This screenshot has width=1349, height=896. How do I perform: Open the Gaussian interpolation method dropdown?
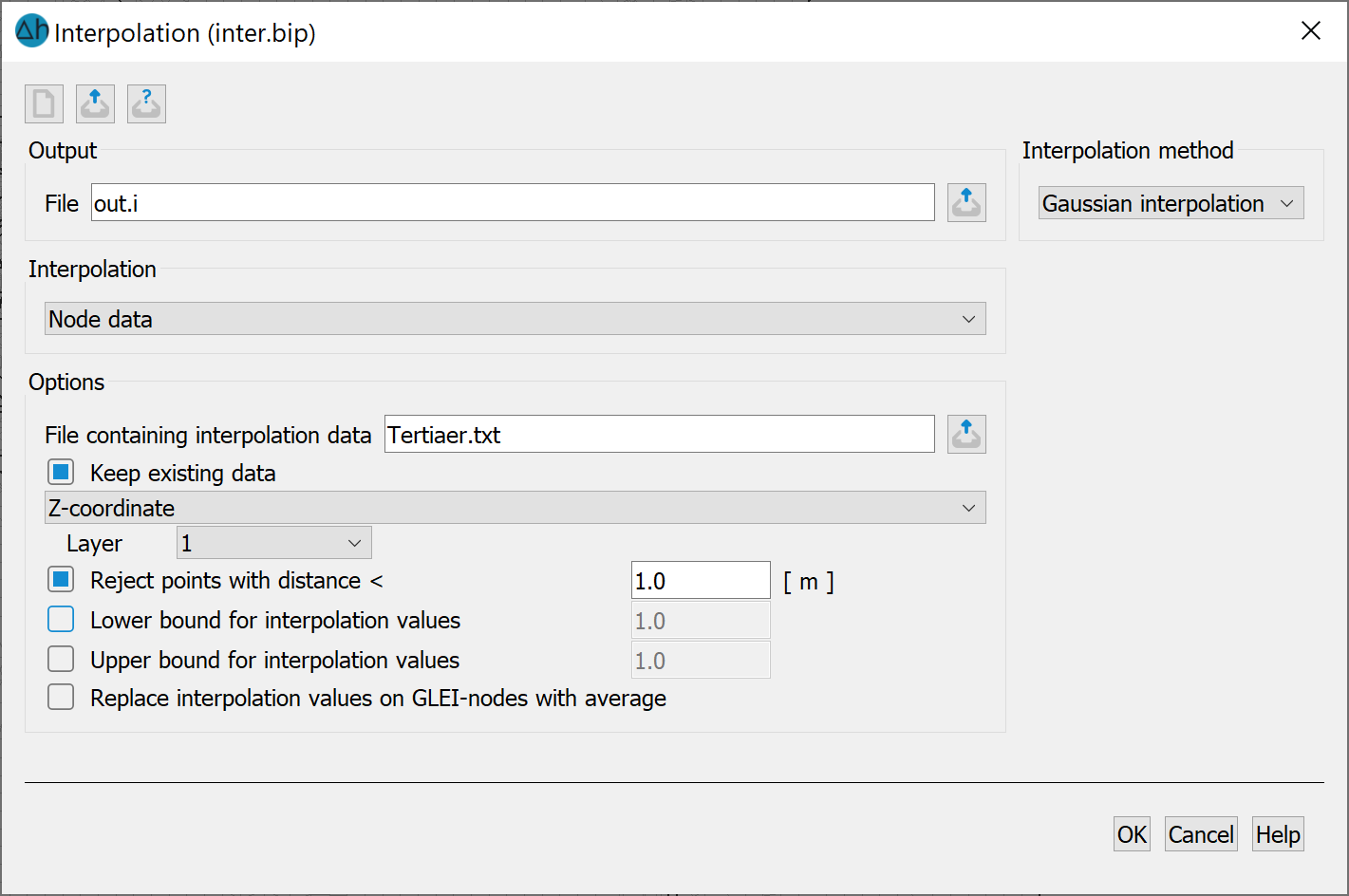(x=1171, y=203)
